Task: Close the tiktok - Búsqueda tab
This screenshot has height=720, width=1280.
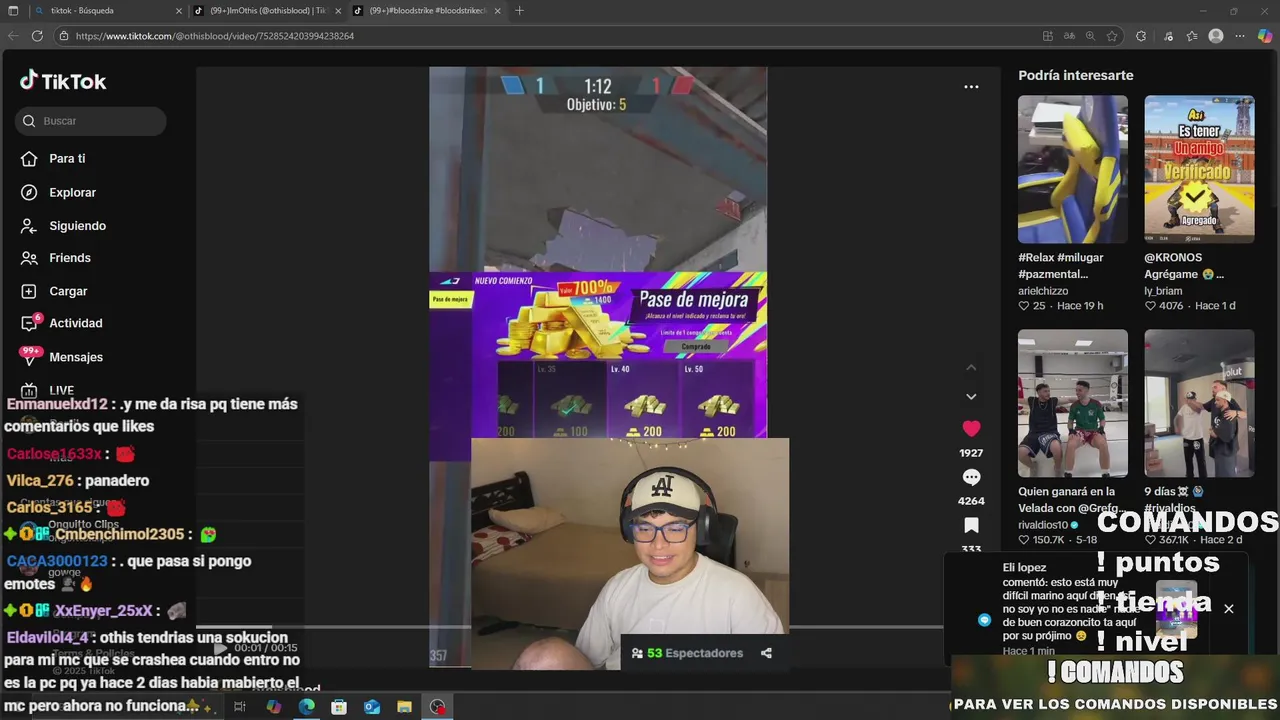Action: click(179, 10)
